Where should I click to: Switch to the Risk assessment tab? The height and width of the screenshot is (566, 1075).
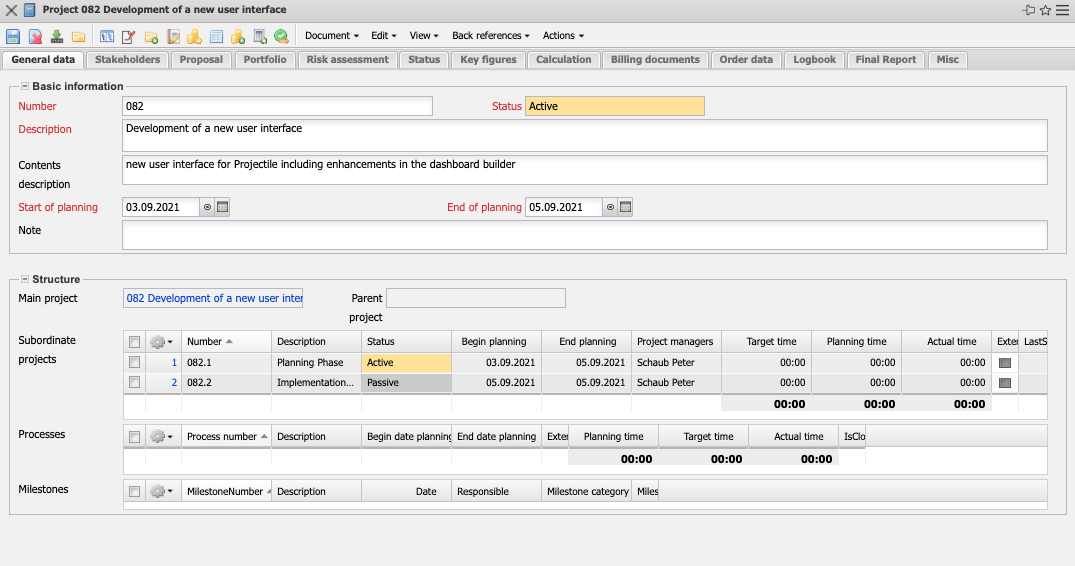347,60
